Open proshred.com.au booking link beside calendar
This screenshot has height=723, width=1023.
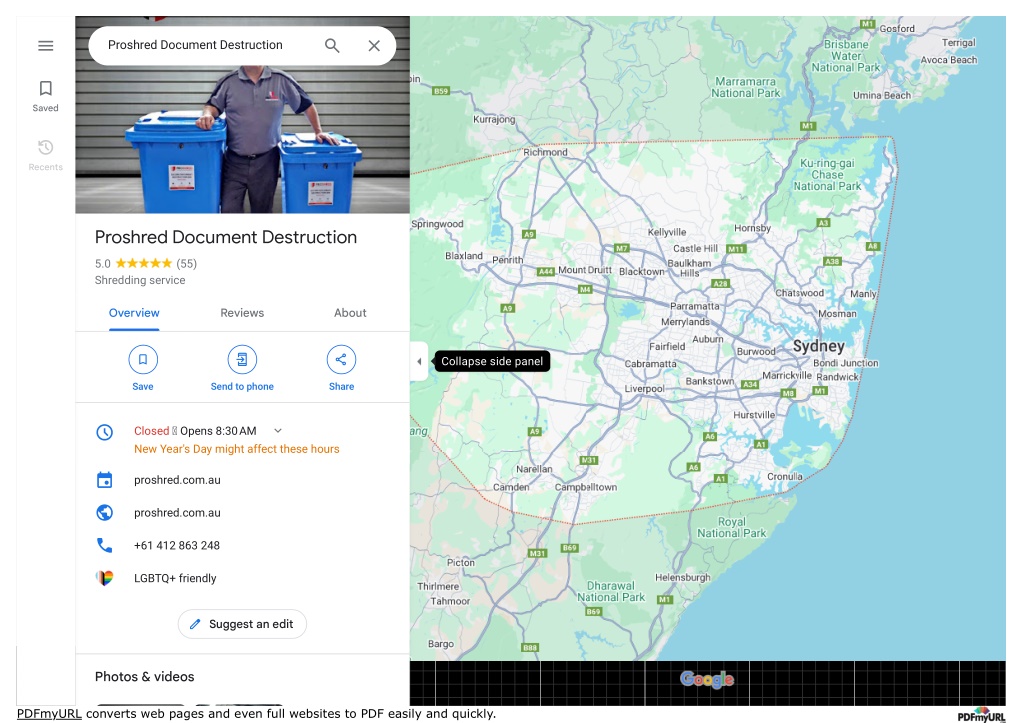pyautogui.click(x=177, y=480)
